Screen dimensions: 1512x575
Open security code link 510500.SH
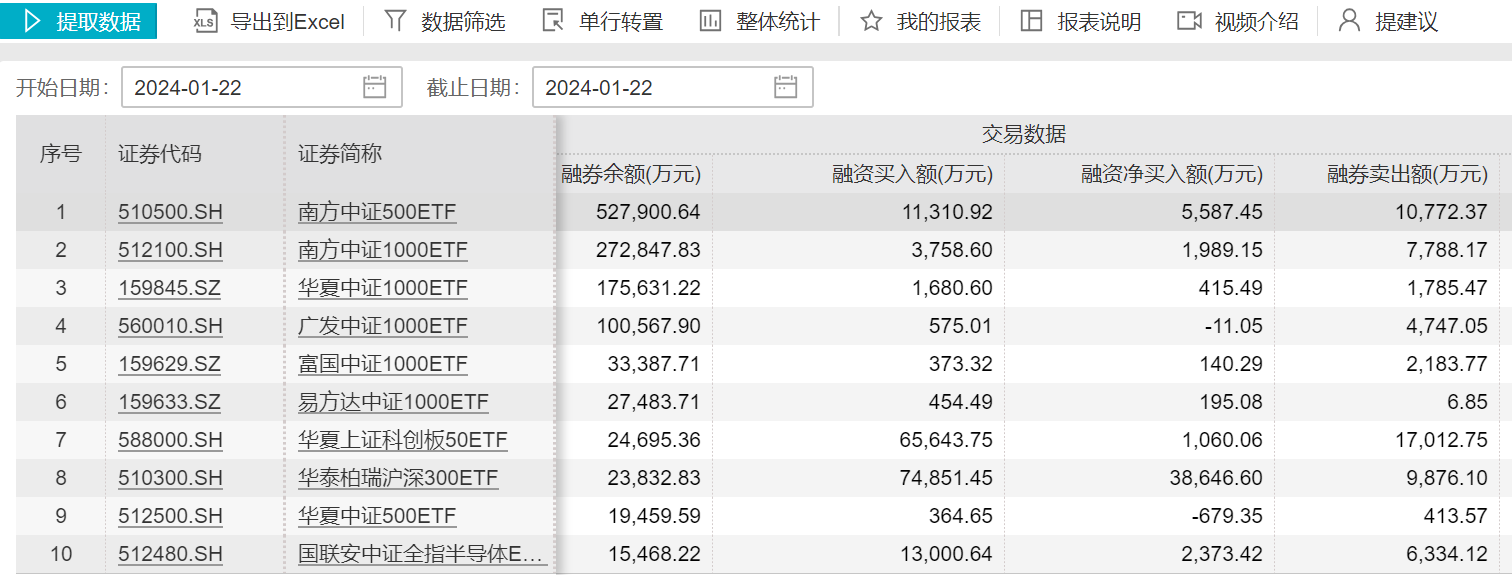tap(169, 212)
